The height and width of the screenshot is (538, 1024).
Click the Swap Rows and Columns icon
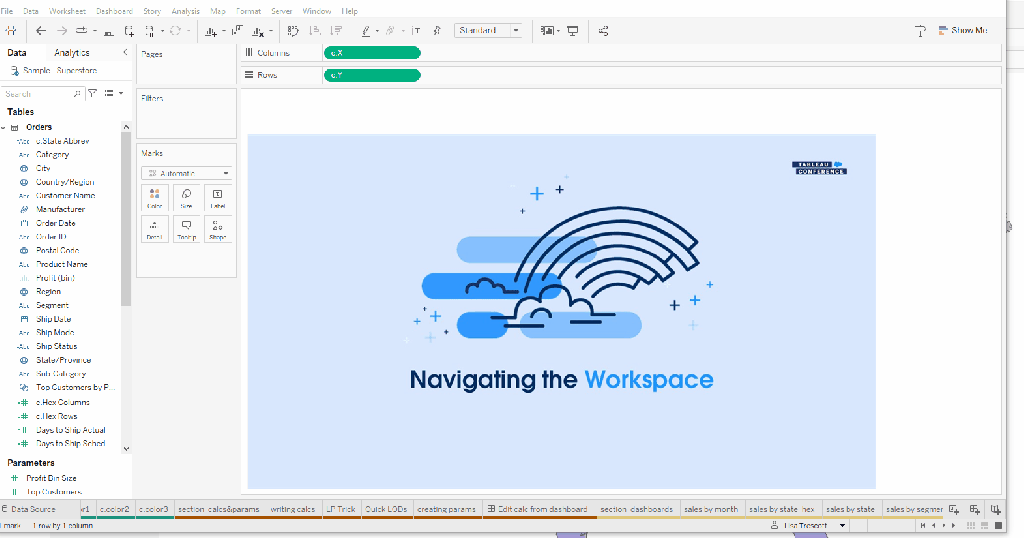coord(293,31)
